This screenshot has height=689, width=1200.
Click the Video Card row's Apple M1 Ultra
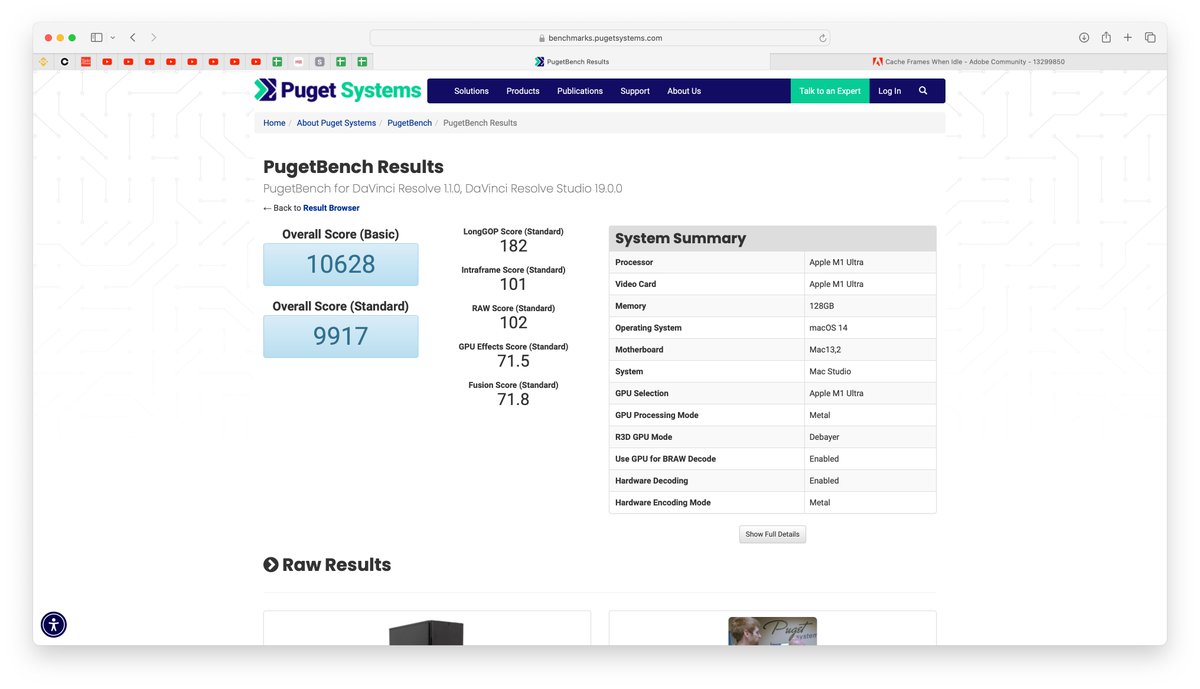click(x=836, y=284)
